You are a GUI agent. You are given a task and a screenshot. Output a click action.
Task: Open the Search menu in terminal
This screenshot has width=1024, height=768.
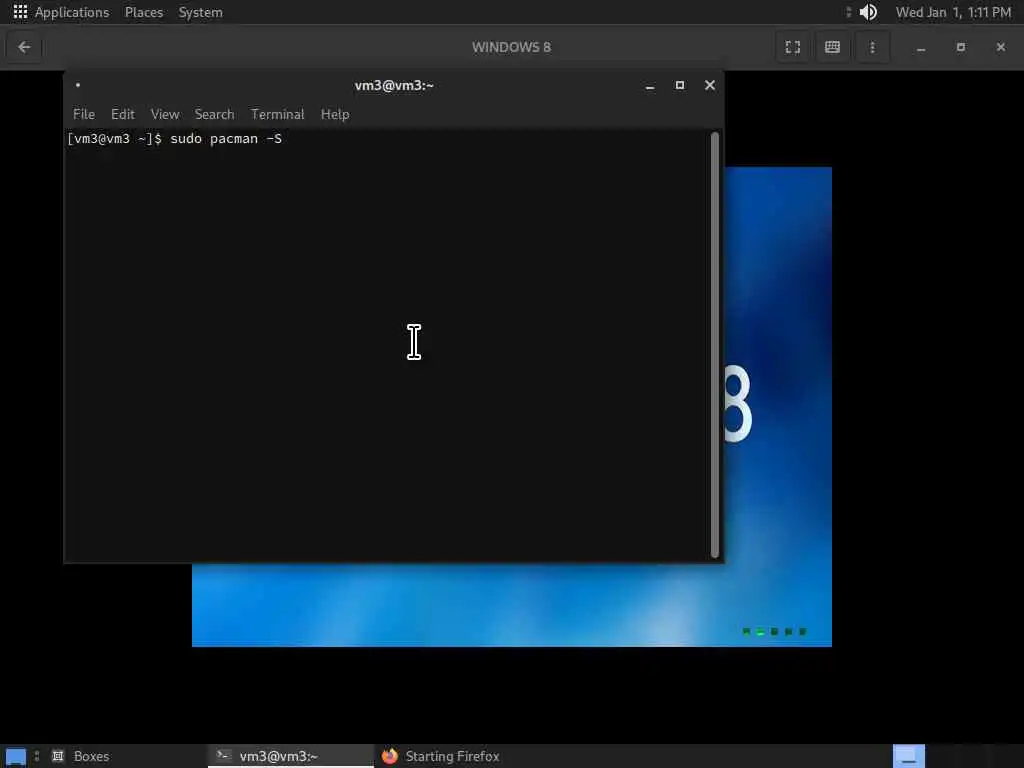tap(214, 114)
